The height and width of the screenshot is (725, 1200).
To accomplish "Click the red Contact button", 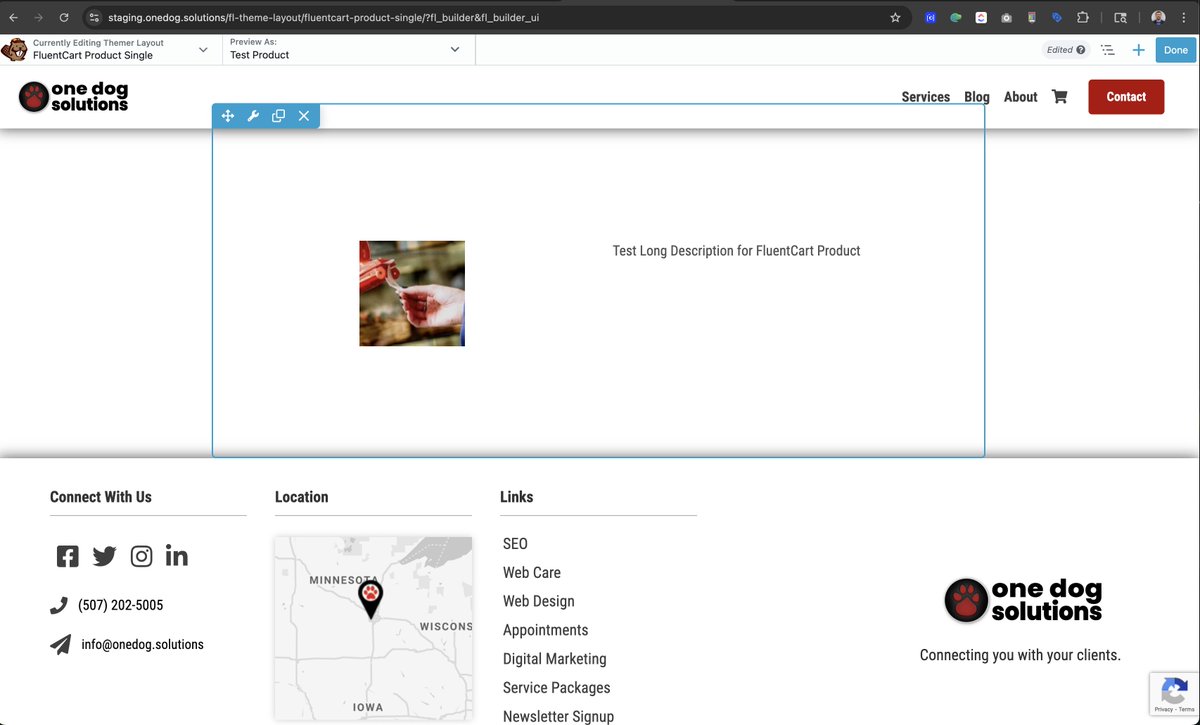I will 1126,97.
